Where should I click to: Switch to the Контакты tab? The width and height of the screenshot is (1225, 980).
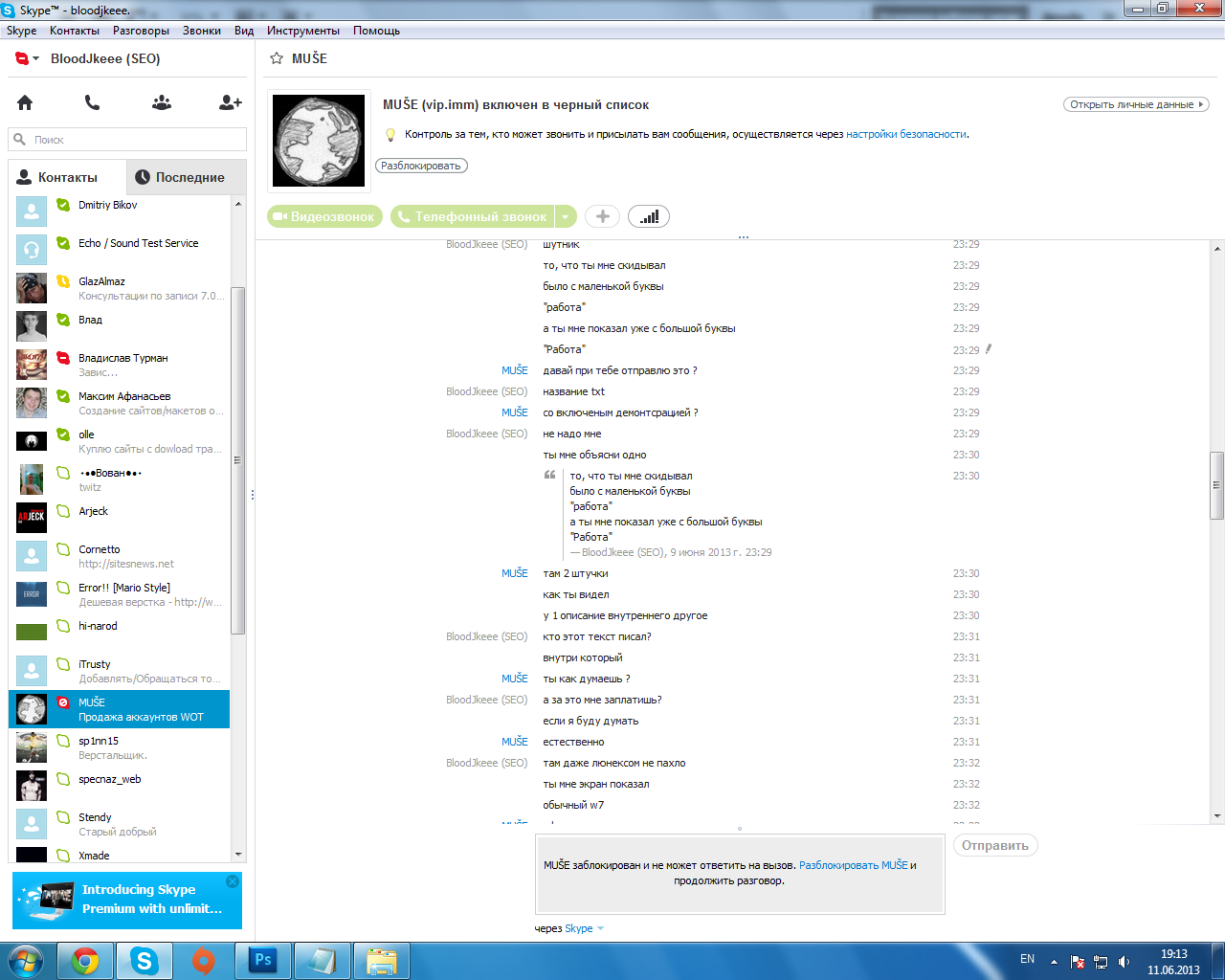coord(67,177)
